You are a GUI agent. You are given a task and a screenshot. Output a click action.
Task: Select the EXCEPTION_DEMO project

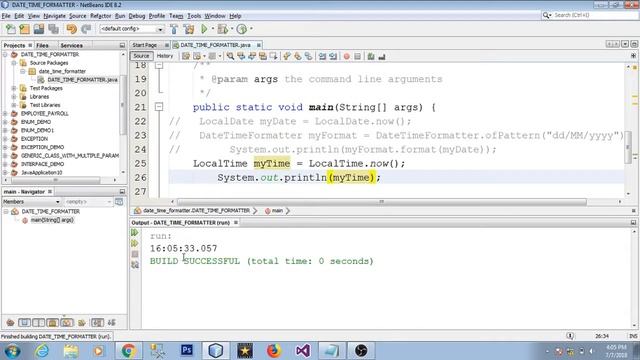click(x=42, y=147)
